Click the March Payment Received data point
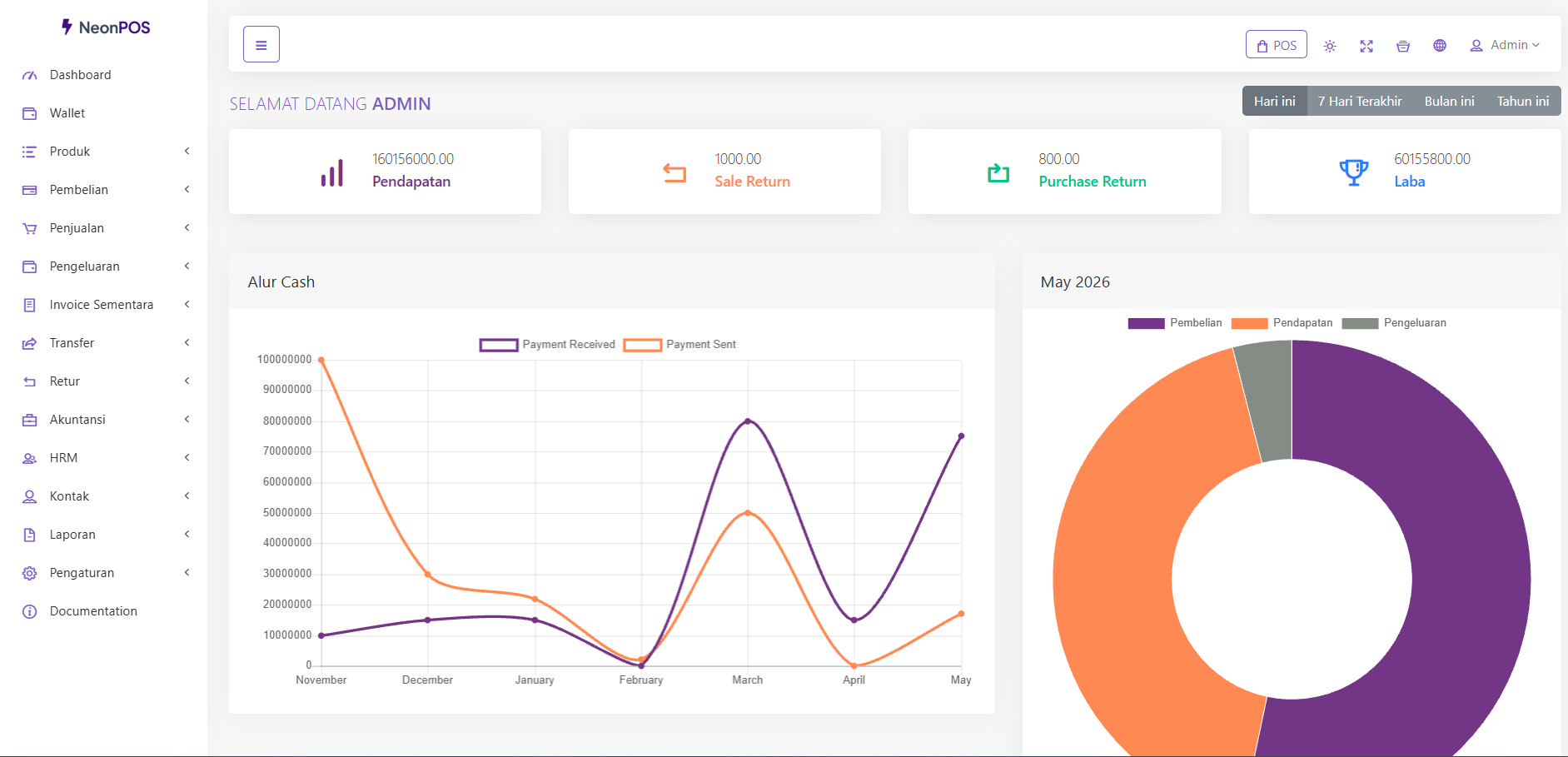1568x757 pixels. tap(748, 421)
